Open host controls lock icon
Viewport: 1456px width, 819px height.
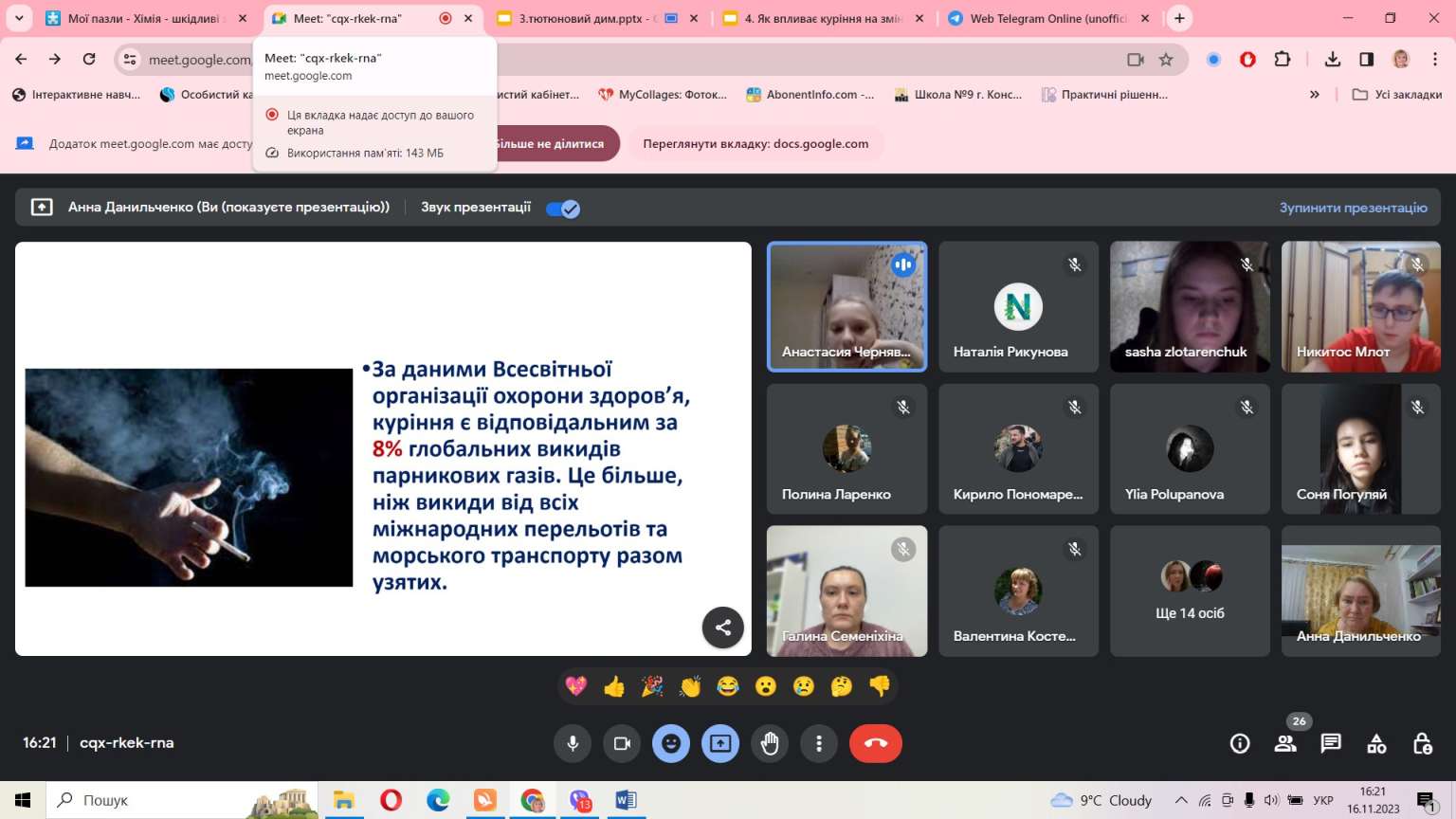tap(1422, 744)
